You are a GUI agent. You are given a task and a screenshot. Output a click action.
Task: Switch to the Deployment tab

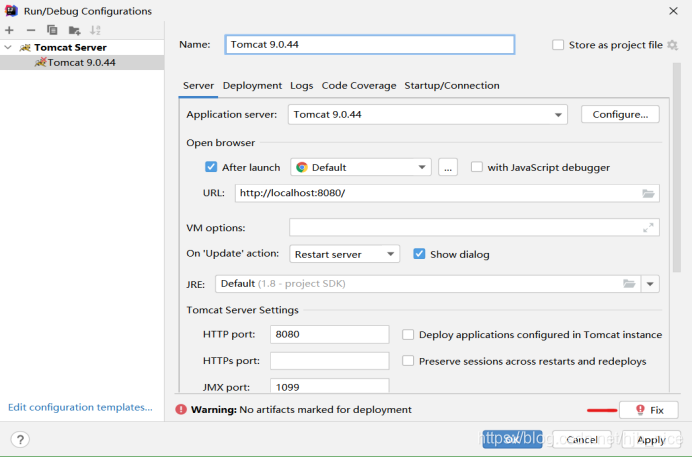[x=252, y=86]
